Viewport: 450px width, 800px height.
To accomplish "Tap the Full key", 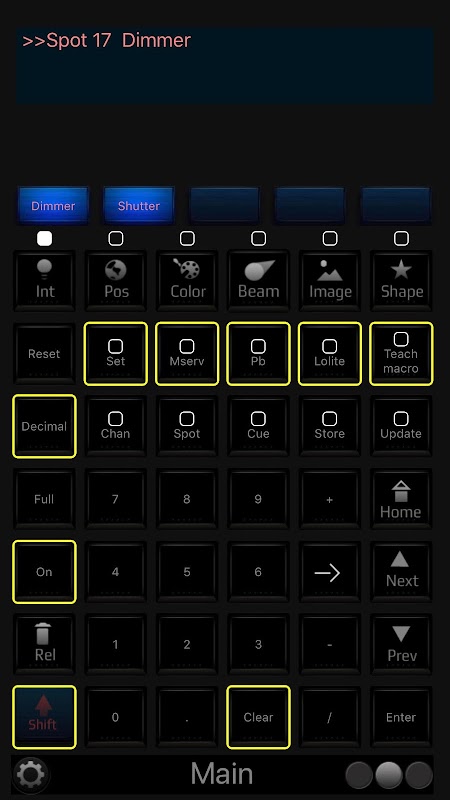I will coord(44,499).
